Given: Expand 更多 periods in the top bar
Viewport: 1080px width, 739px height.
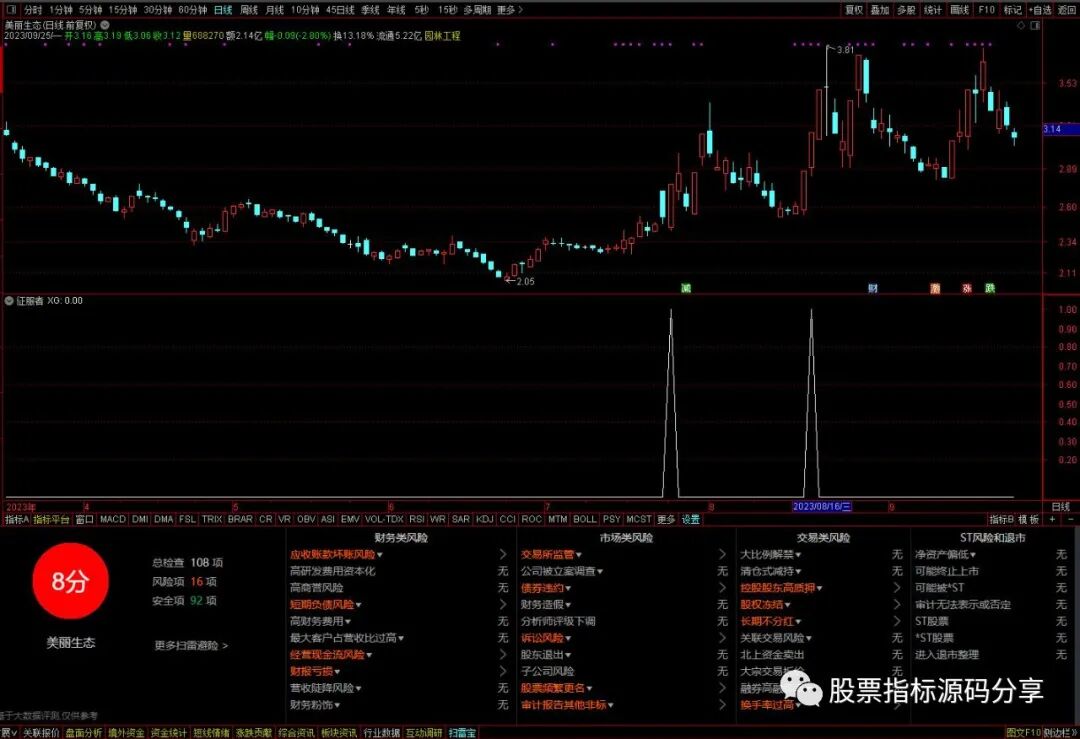Looking at the screenshot, I should [510, 10].
